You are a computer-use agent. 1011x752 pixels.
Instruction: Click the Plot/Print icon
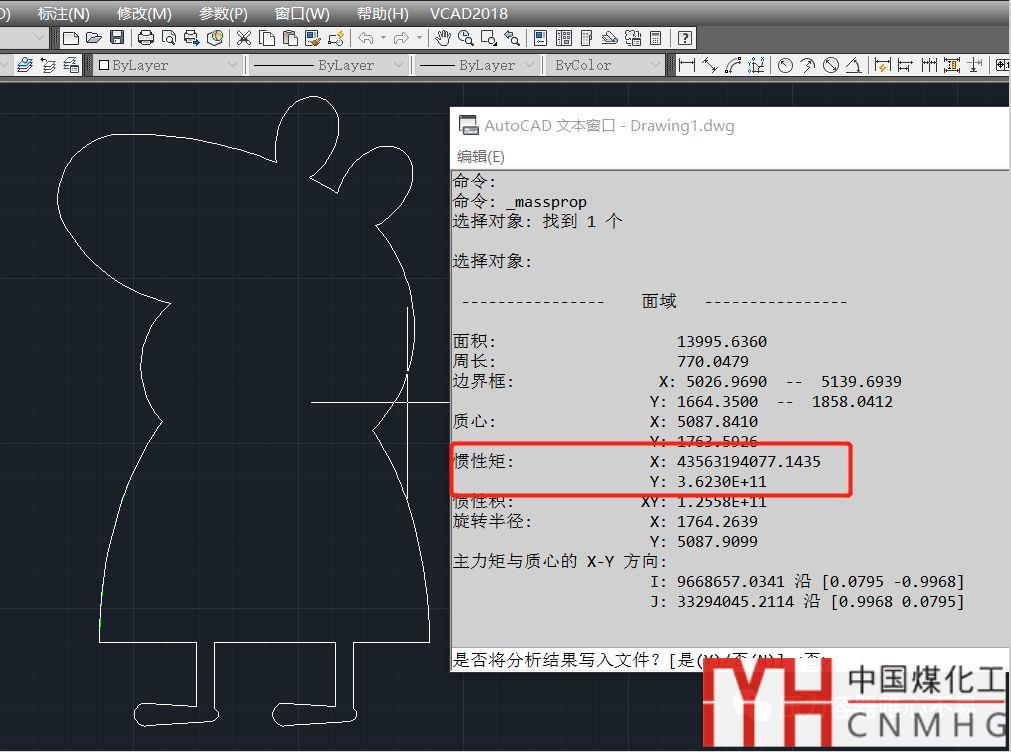coord(146,38)
